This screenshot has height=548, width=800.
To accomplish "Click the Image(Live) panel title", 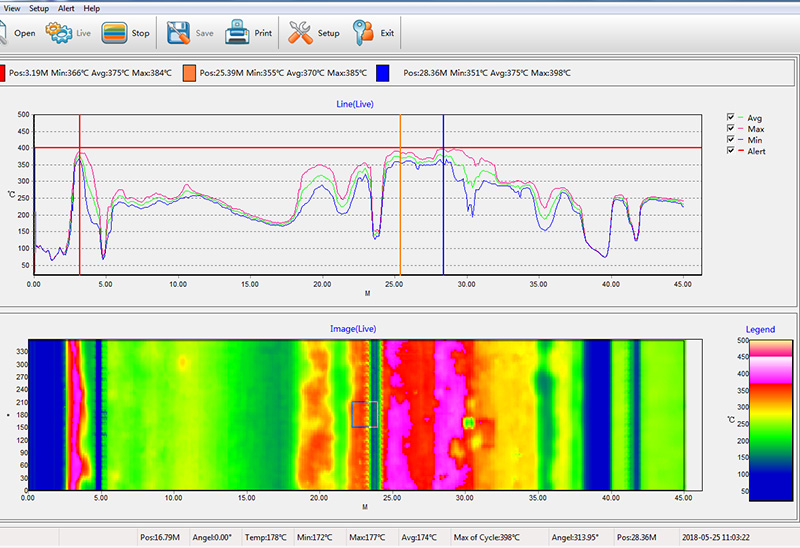I will click(x=353, y=329).
